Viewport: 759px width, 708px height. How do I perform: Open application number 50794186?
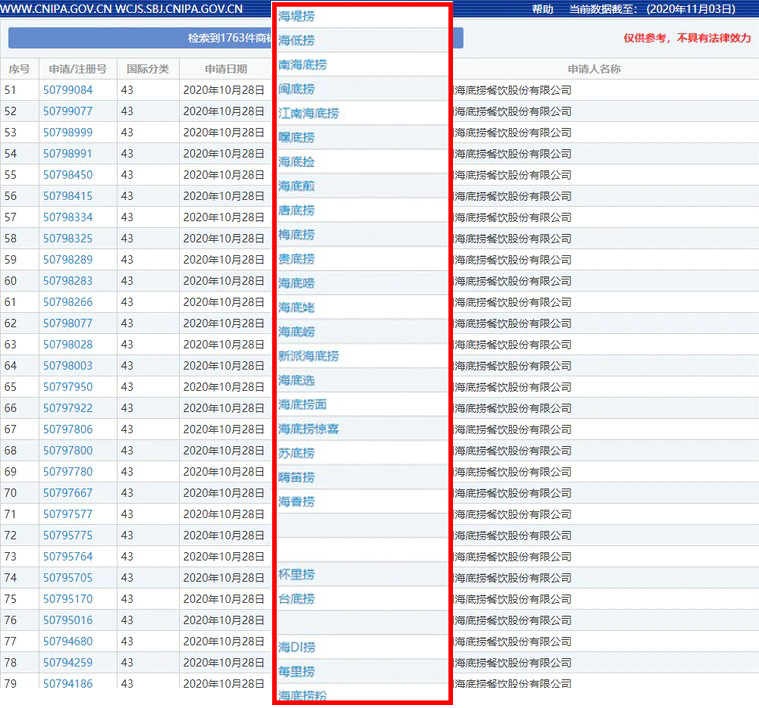(x=68, y=683)
